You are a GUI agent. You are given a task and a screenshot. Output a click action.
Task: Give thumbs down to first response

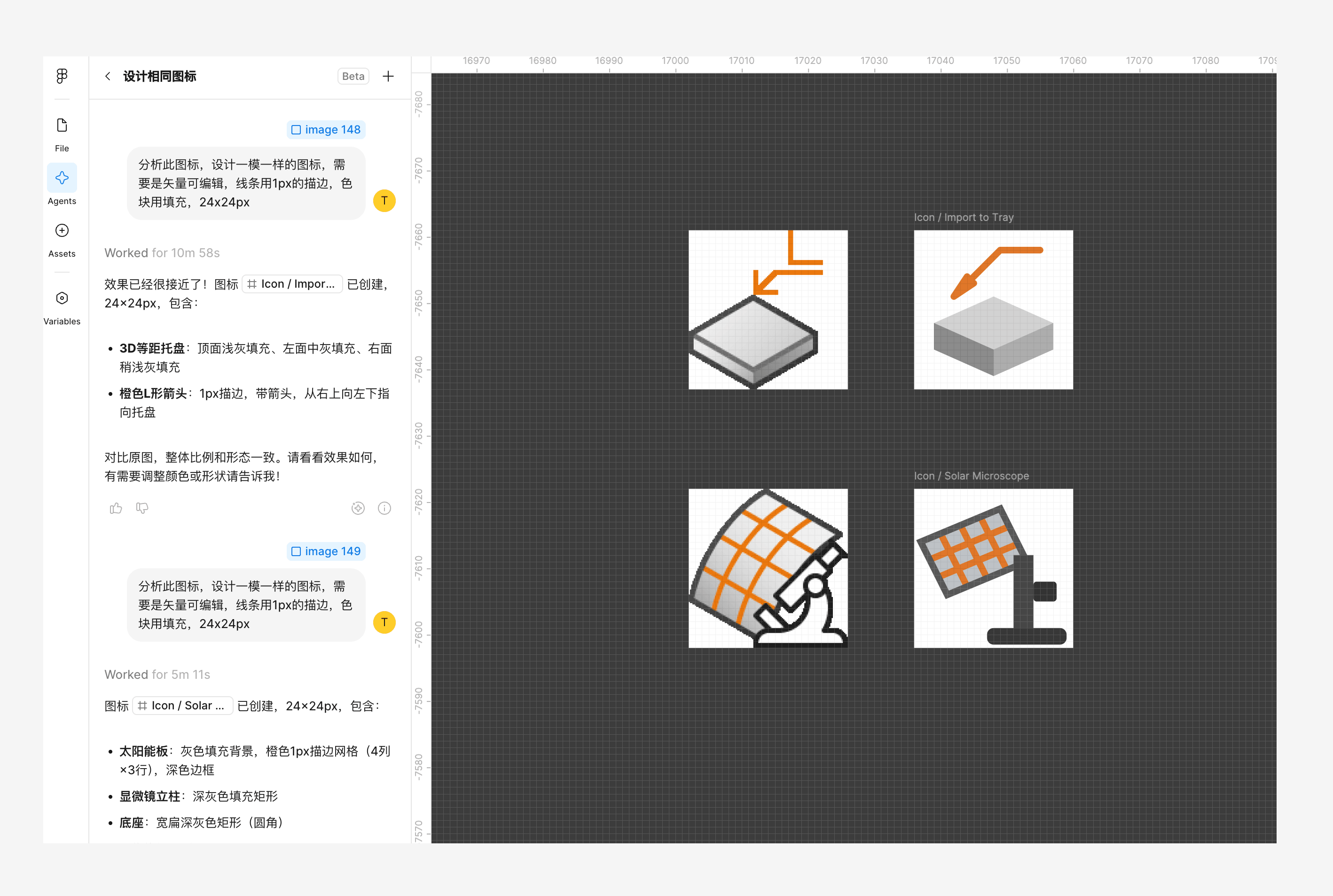click(x=142, y=508)
